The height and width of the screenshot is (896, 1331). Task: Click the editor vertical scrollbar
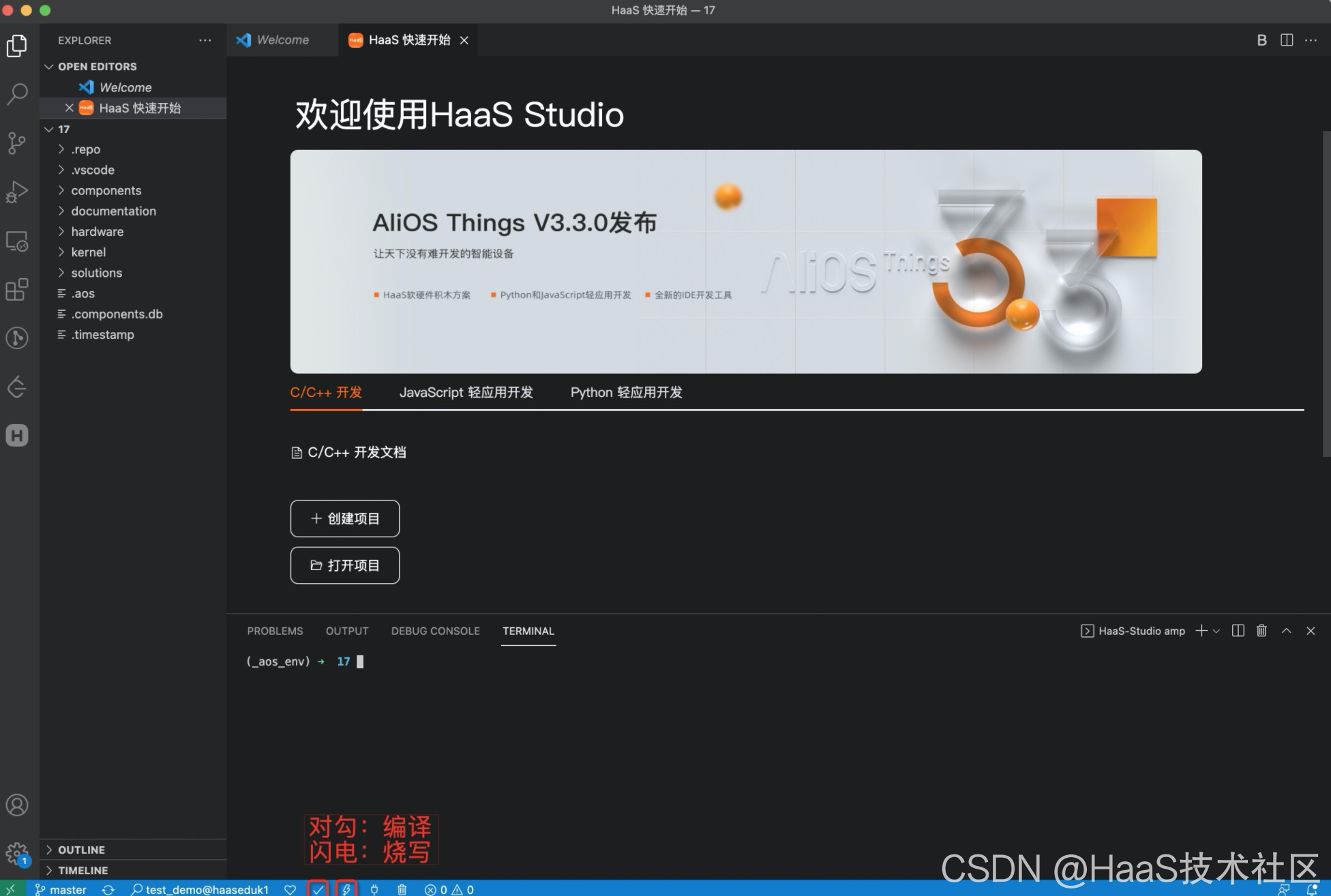(1326, 293)
